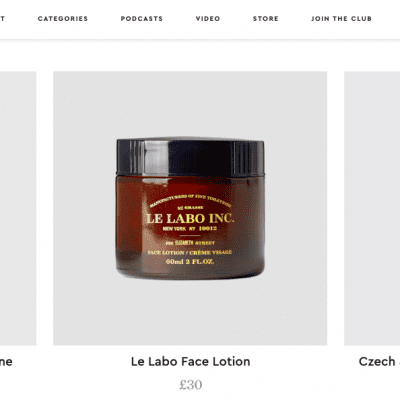Visit the Store page

[266, 19]
